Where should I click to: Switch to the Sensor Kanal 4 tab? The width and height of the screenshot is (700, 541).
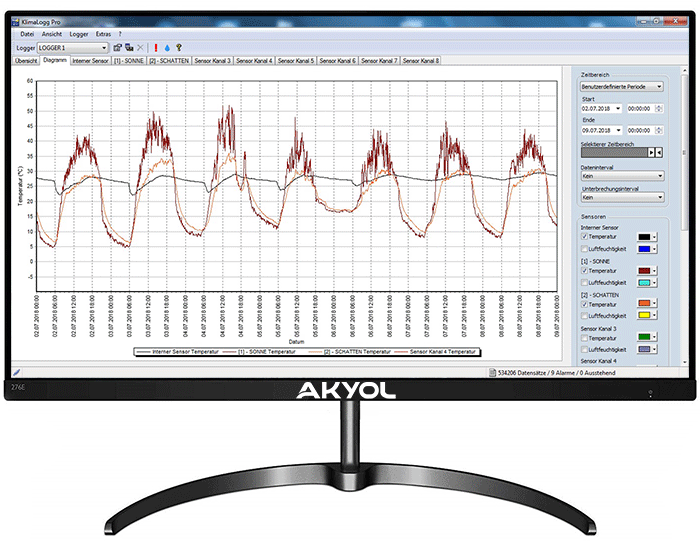[x=254, y=61]
